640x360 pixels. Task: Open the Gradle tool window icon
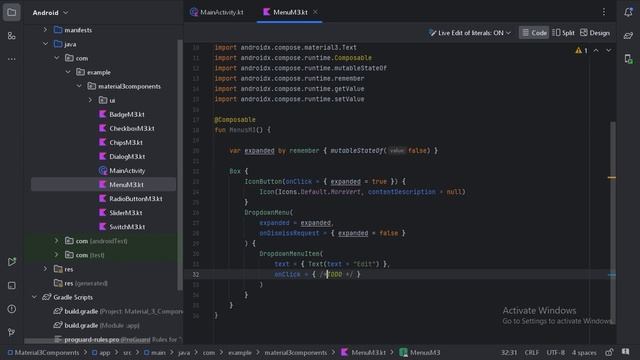tap(628, 36)
